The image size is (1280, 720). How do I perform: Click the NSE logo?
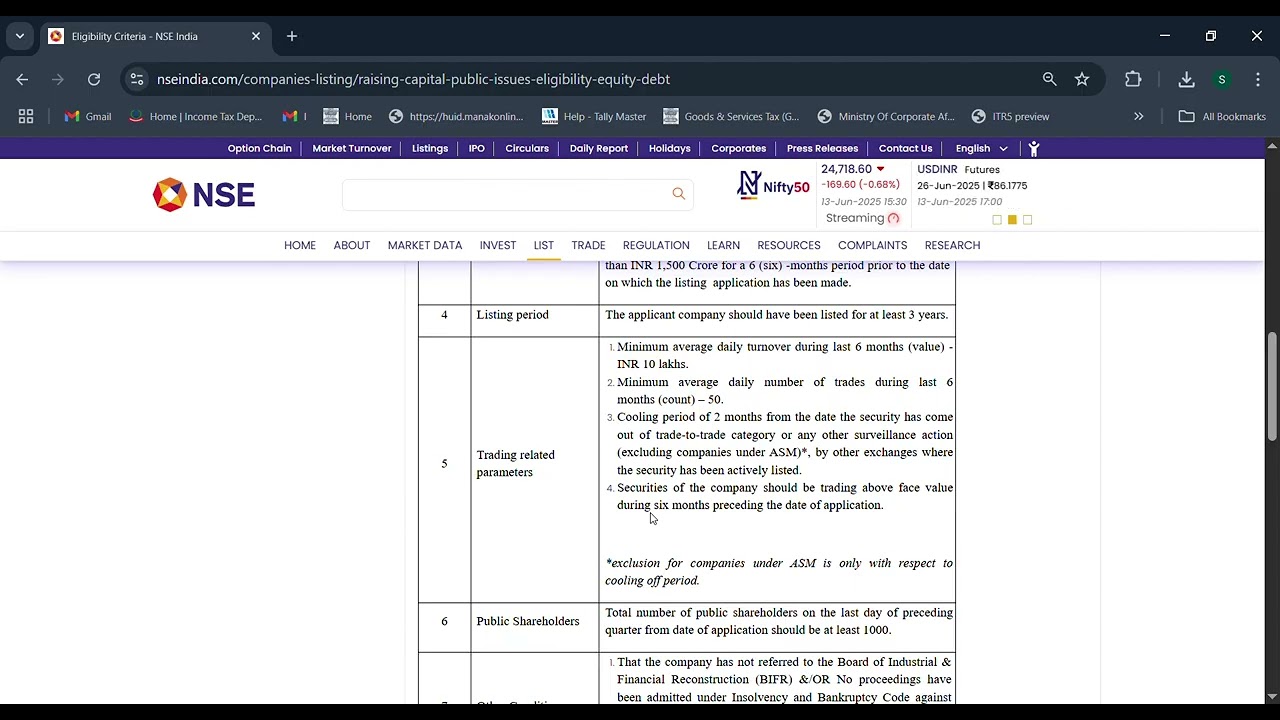204,194
